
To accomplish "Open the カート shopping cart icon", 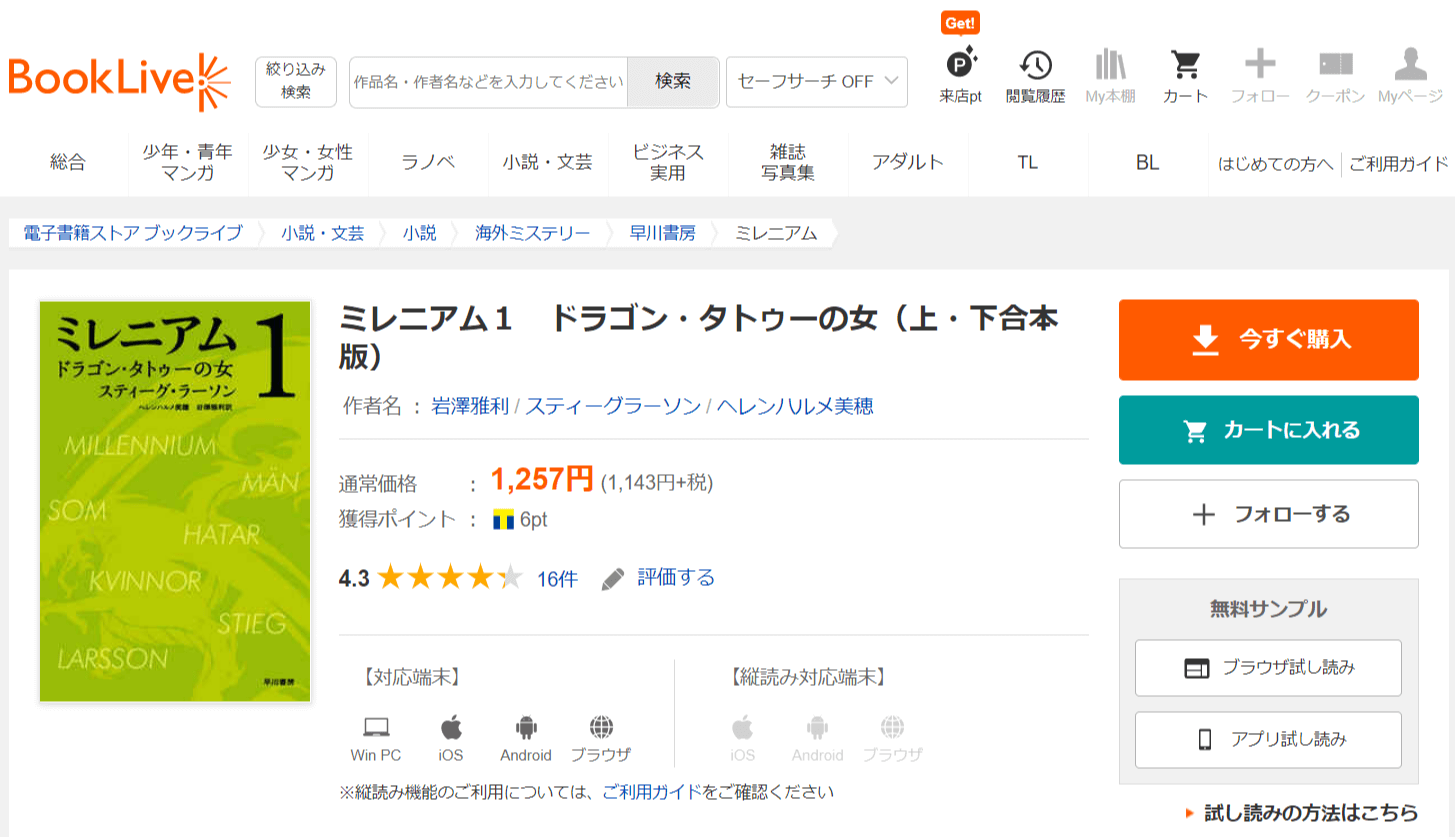I will click(1185, 67).
